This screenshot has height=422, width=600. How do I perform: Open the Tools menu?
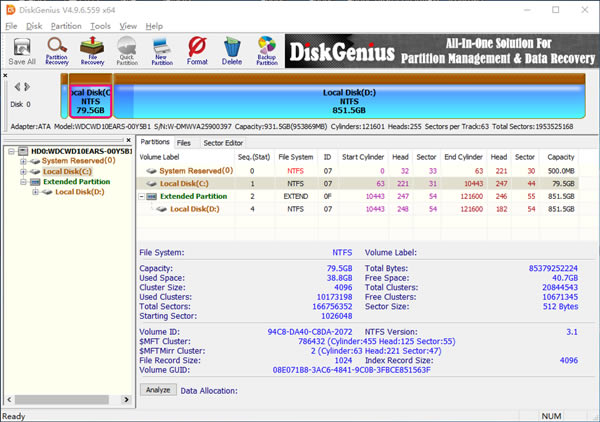[100, 25]
